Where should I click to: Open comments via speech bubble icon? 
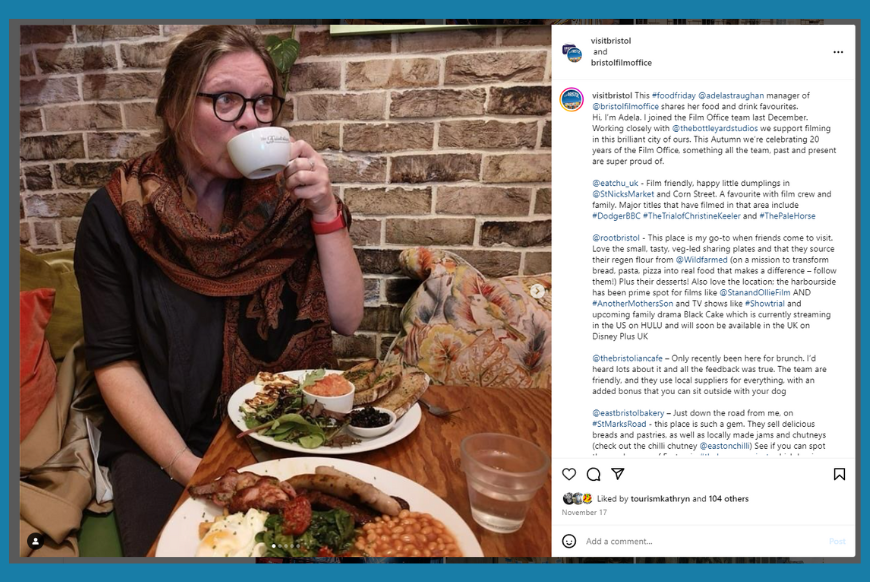click(594, 474)
